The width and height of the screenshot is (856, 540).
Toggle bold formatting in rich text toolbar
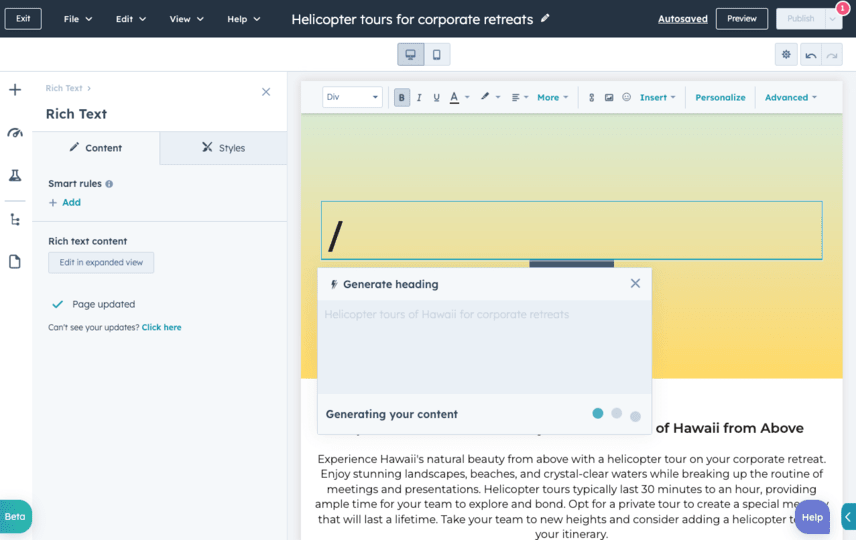pos(402,97)
